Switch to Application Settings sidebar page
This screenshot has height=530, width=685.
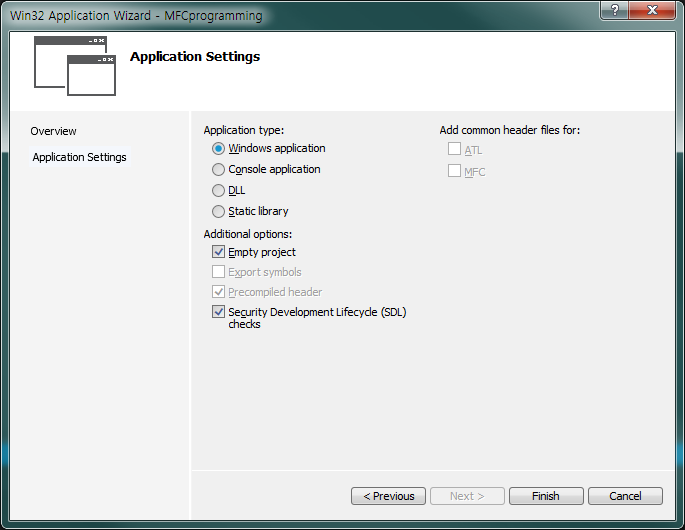pos(80,157)
